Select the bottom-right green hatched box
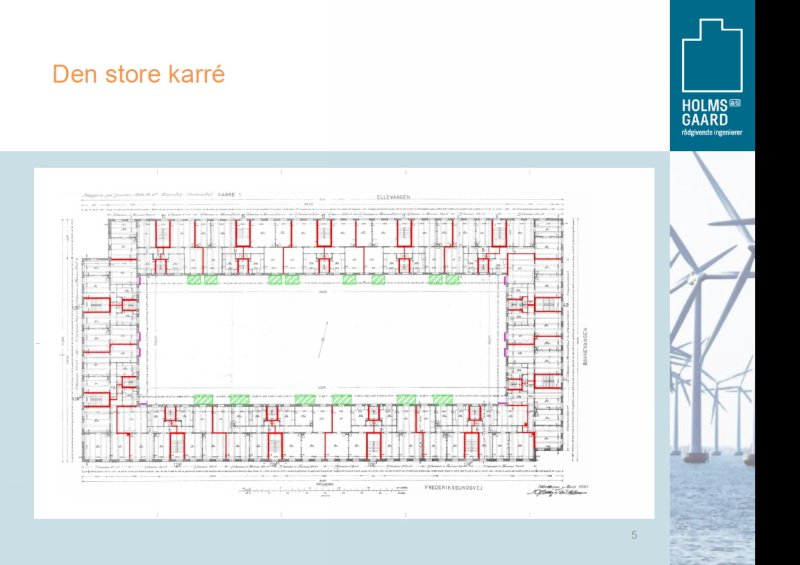Image resolution: width=800 pixels, height=565 pixels. (442, 399)
